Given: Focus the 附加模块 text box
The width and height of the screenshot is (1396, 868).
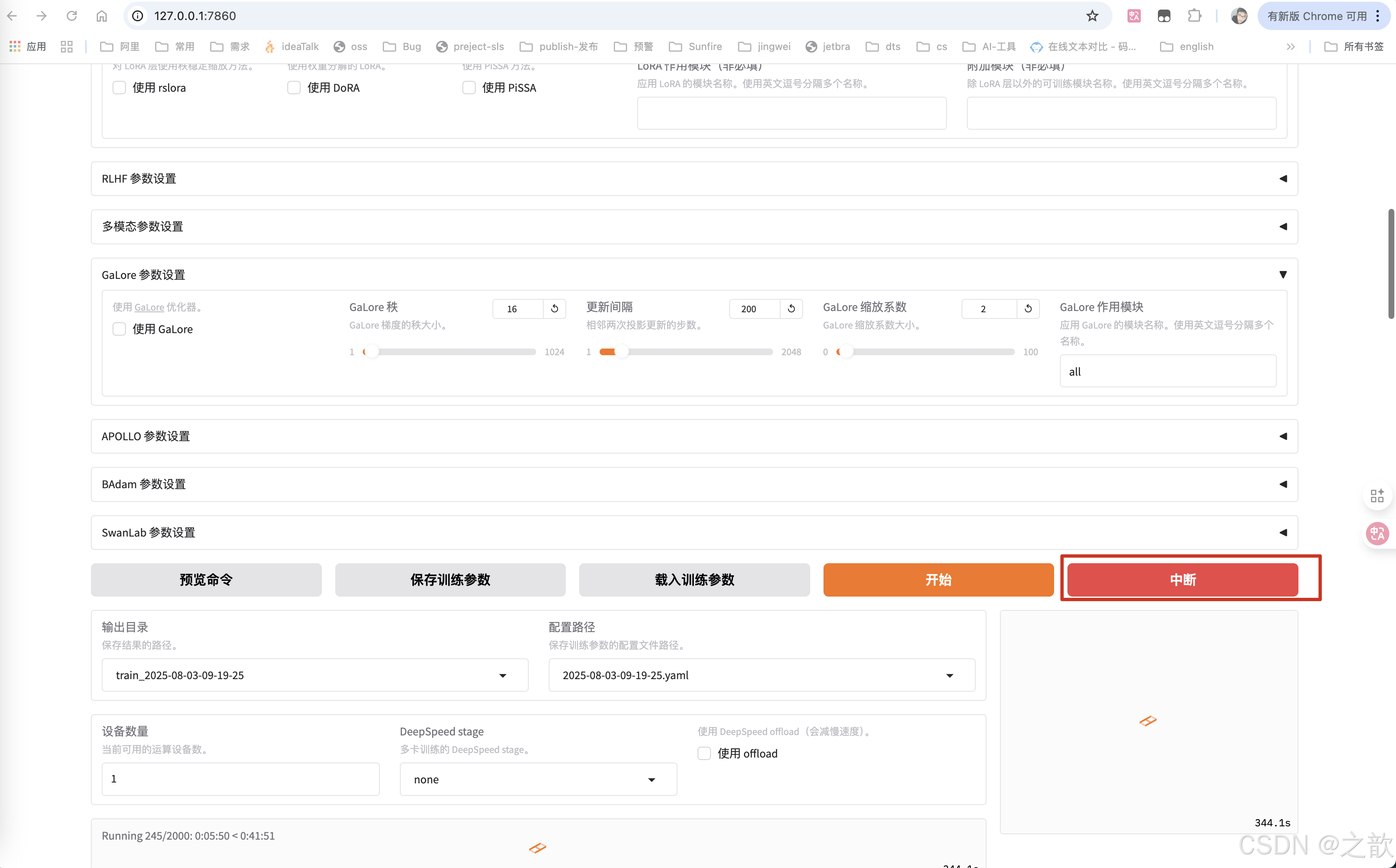Looking at the screenshot, I should coord(1121,113).
